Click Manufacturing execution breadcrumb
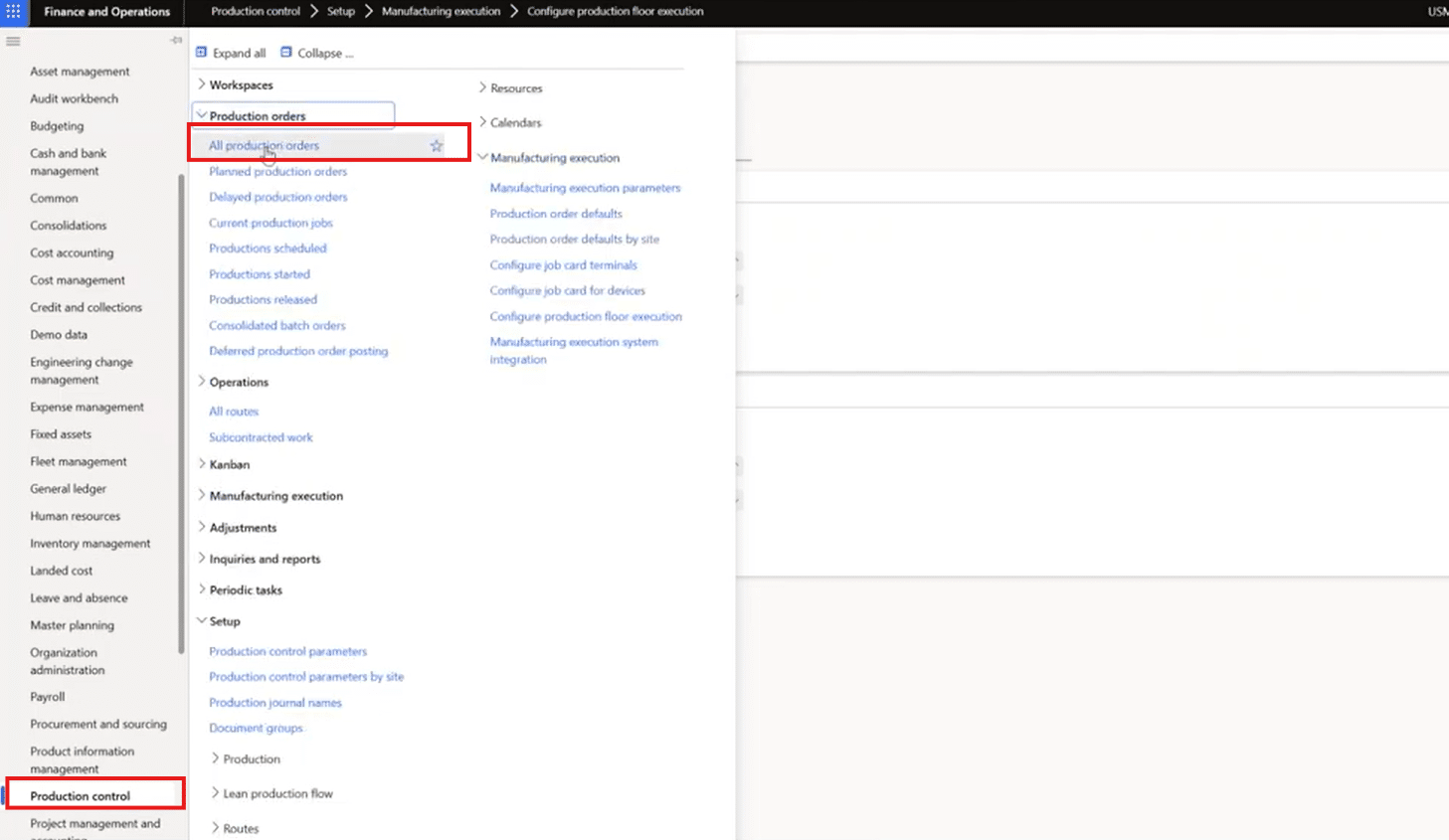Image resolution: width=1449 pixels, height=840 pixels. [x=441, y=12]
